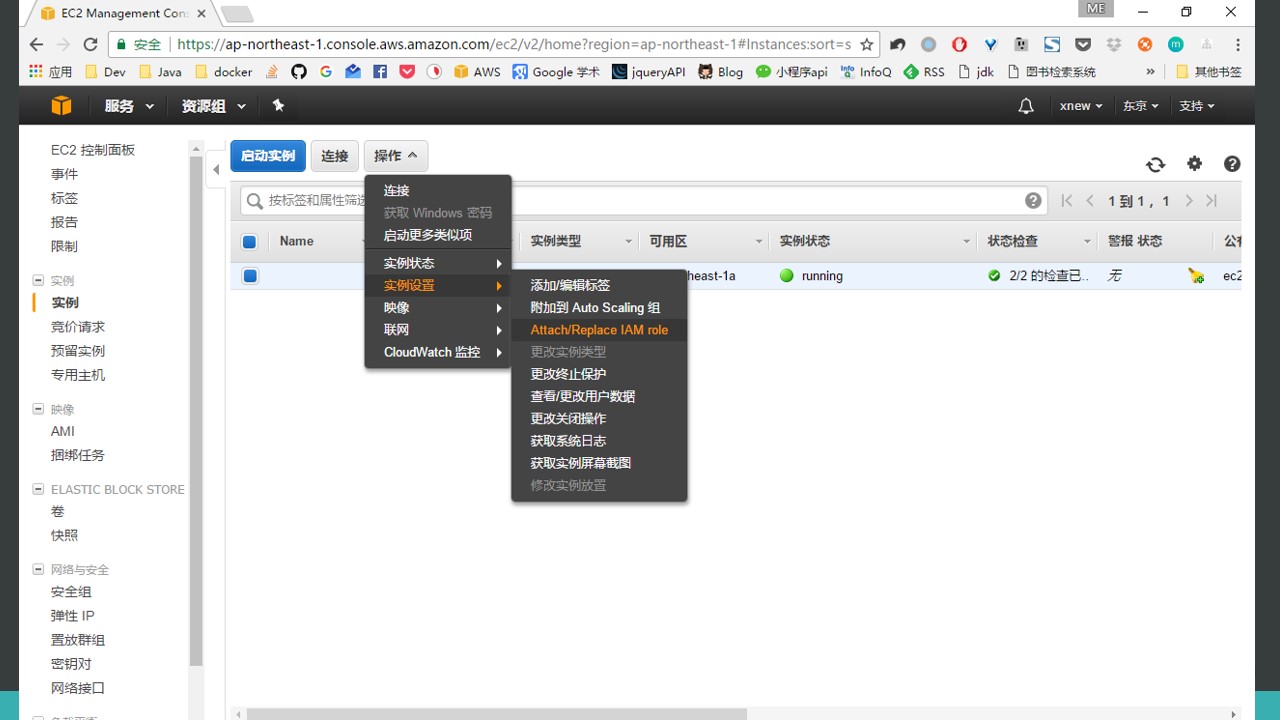Select 添加/编辑标签 menu item
This screenshot has height=720, width=1280.
(x=599, y=285)
